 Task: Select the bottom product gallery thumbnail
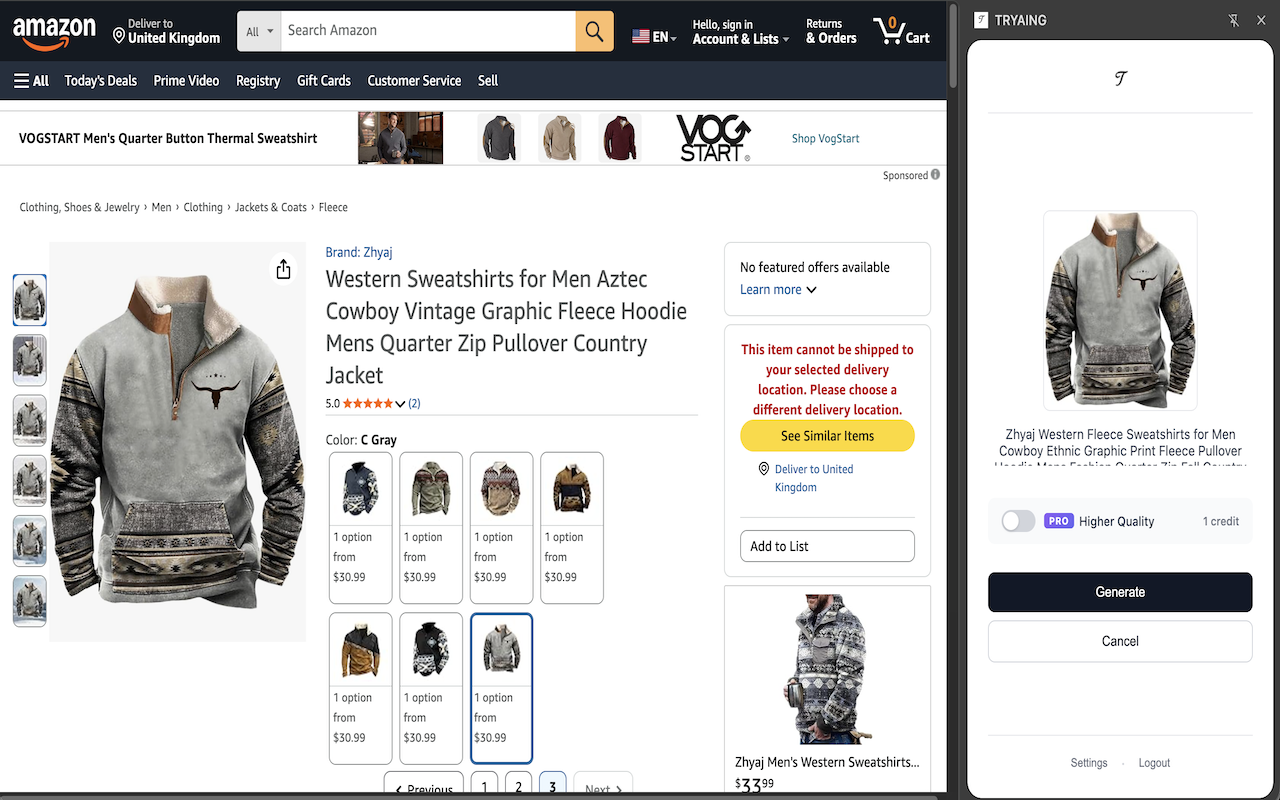[29, 601]
